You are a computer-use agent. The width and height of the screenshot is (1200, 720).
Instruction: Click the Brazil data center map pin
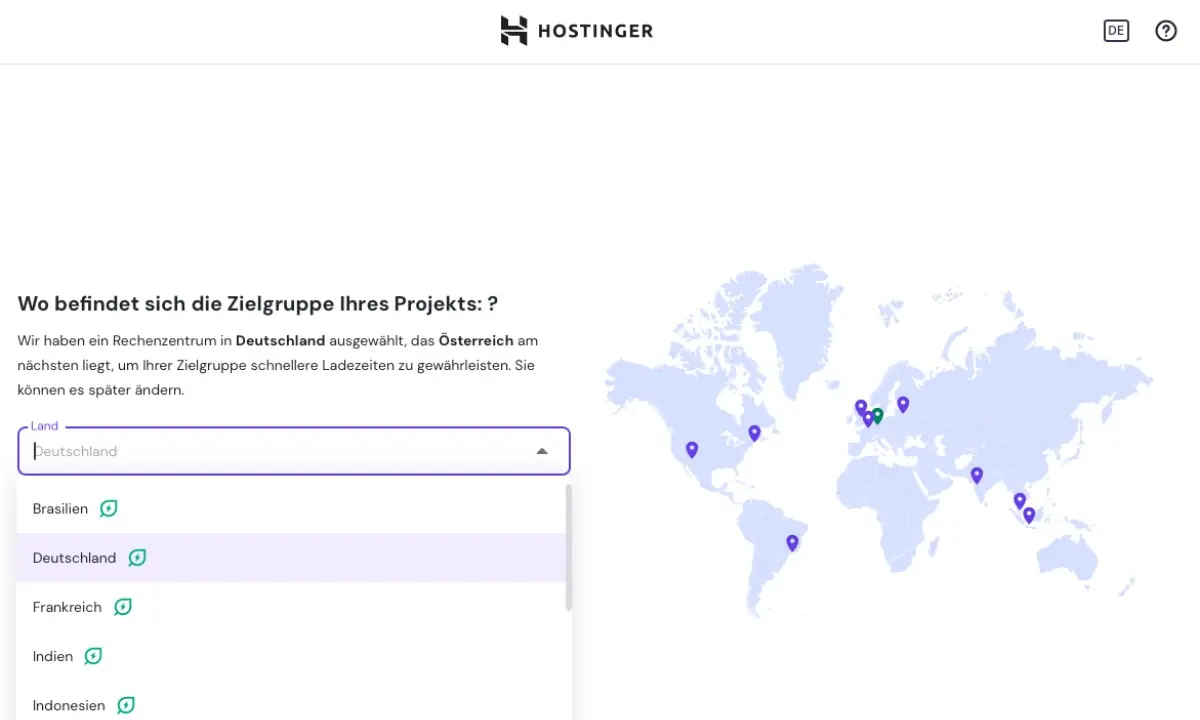[x=792, y=542]
